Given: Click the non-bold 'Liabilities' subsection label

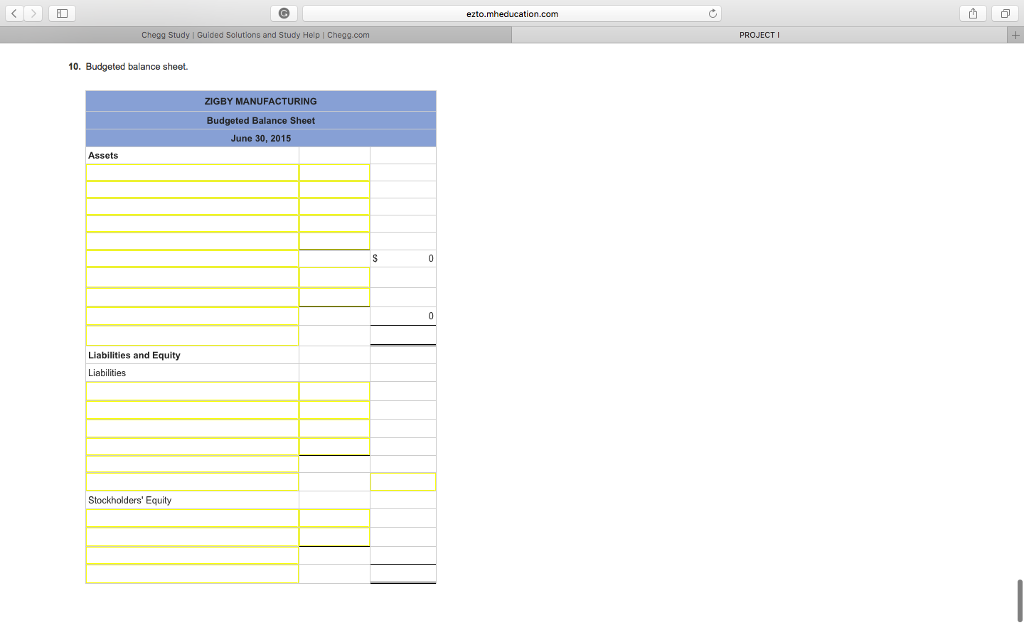Looking at the screenshot, I should (x=107, y=373).
